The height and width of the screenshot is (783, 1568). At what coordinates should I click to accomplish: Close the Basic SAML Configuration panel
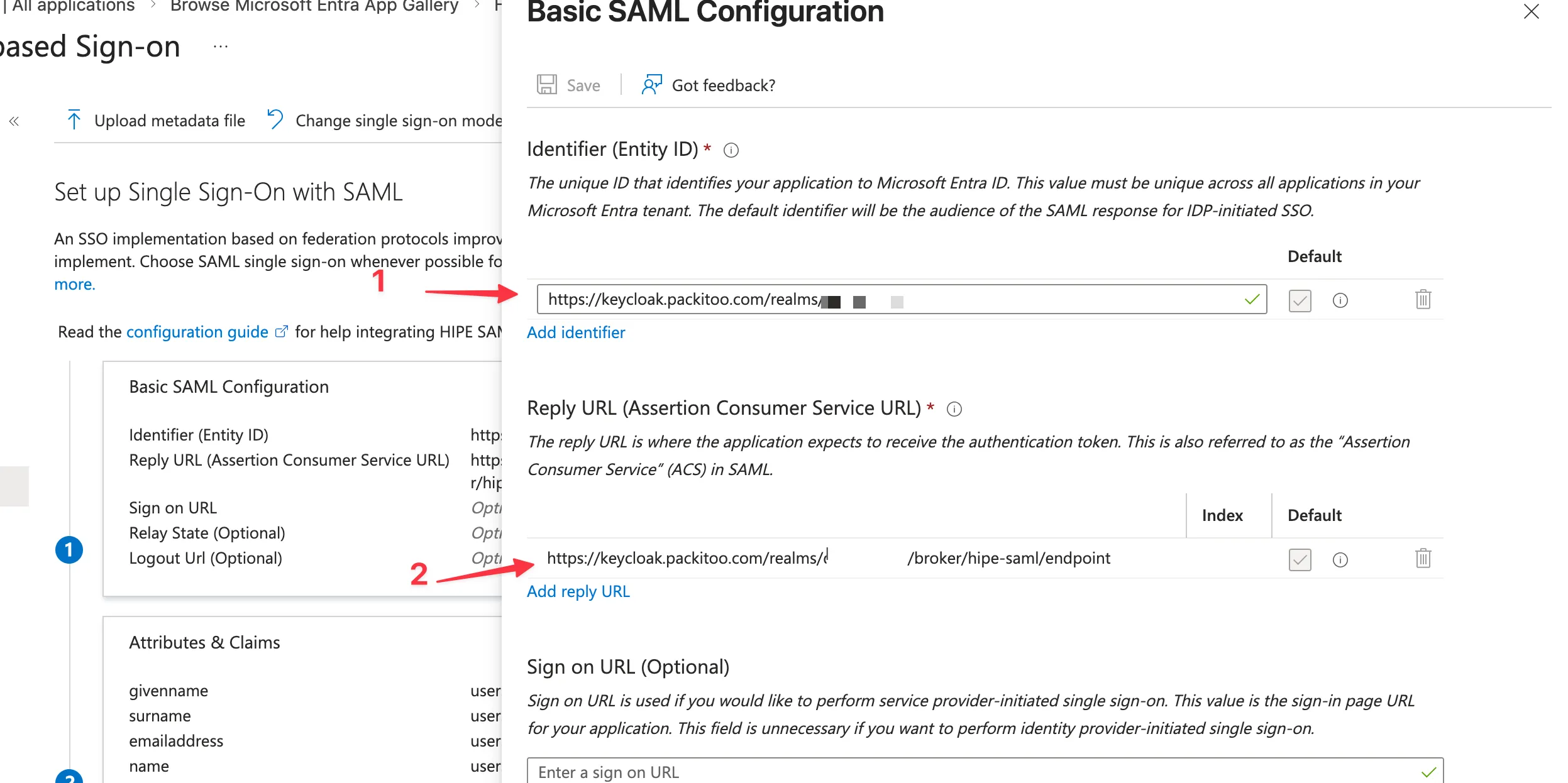click(1532, 12)
